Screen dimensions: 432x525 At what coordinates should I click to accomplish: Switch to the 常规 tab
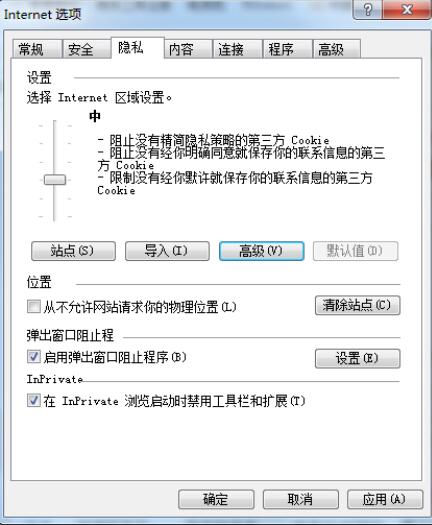click(37, 49)
